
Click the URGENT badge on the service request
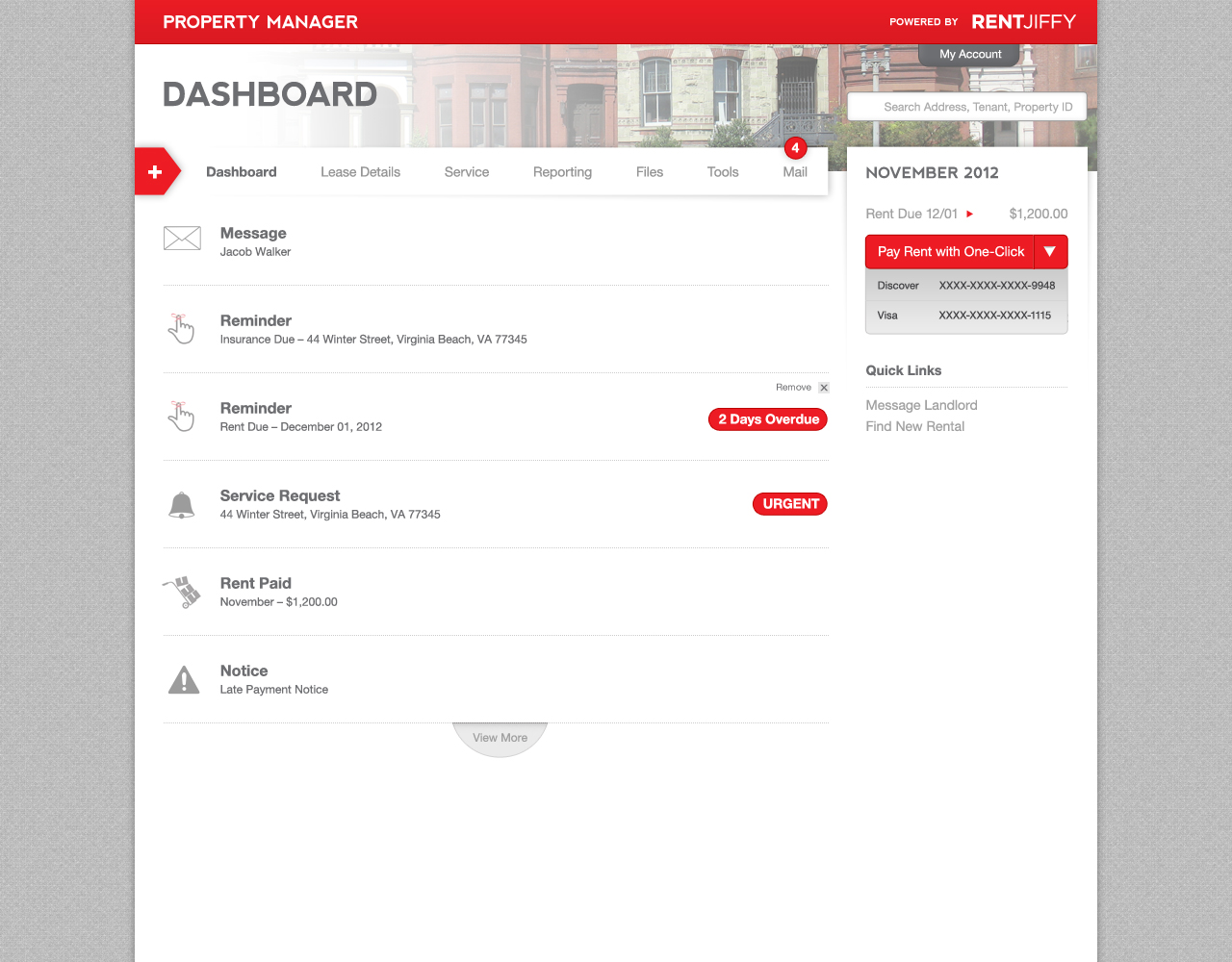tap(789, 503)
